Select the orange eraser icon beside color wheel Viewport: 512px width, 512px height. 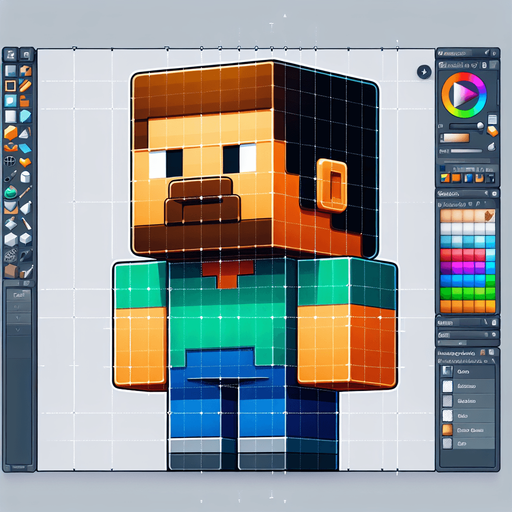point(492,131)
